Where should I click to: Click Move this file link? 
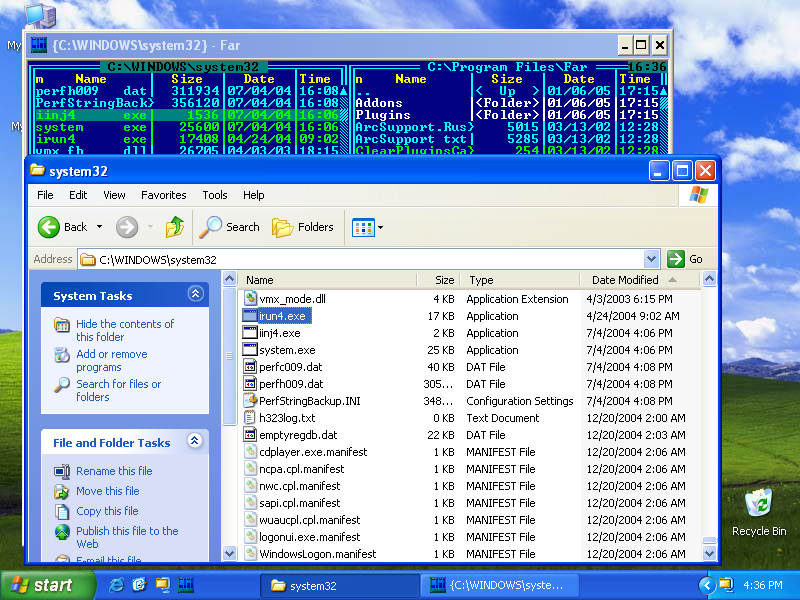coord(108,491)
